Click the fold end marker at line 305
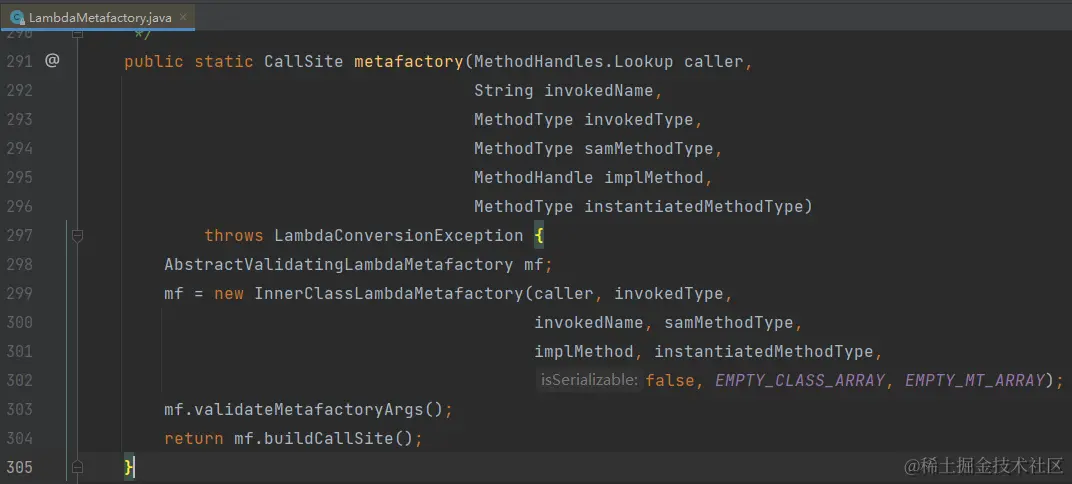 pyautogui.click(x=77, y=468)
